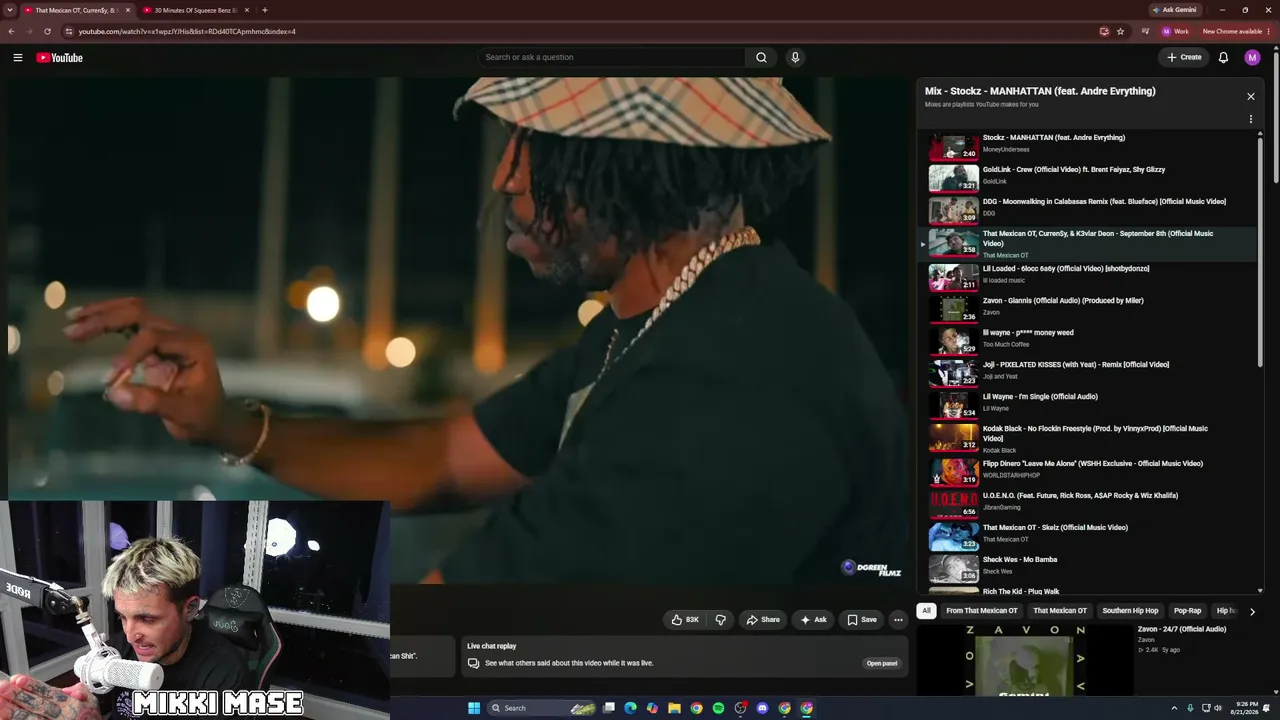
Task: Click the Share button
Action: point(763,620)
